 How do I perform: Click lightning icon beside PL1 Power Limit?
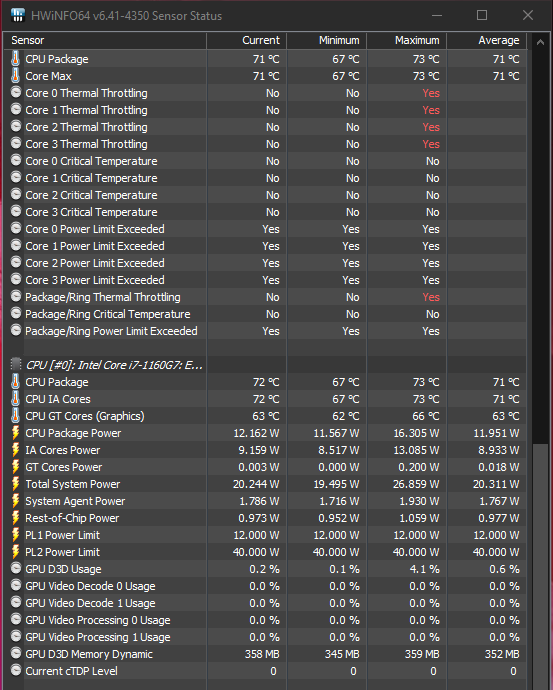[x=15, y=535]
